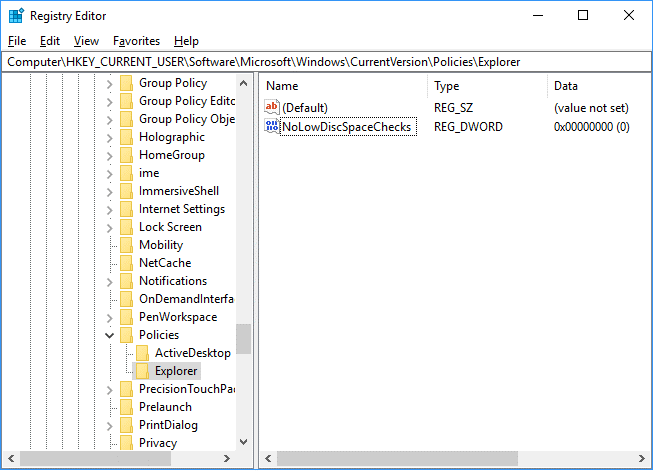Click the tree vertical scrollbar thumb

coord(244,339)
